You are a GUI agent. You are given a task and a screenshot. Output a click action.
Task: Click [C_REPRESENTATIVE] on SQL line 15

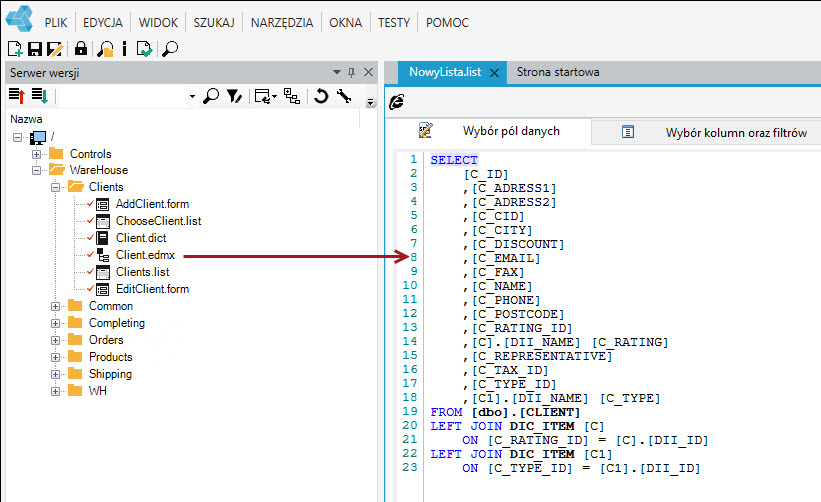542,356
